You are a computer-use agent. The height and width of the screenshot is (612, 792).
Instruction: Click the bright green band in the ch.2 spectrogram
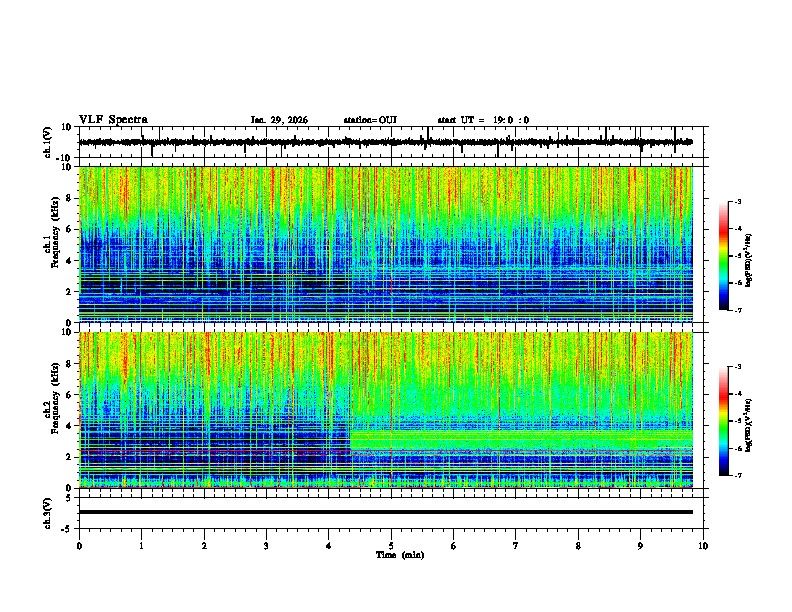521,440
